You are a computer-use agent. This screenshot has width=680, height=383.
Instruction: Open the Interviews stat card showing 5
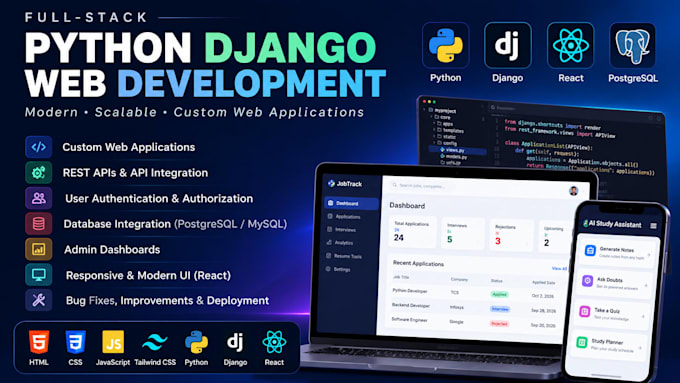point(463,234)
